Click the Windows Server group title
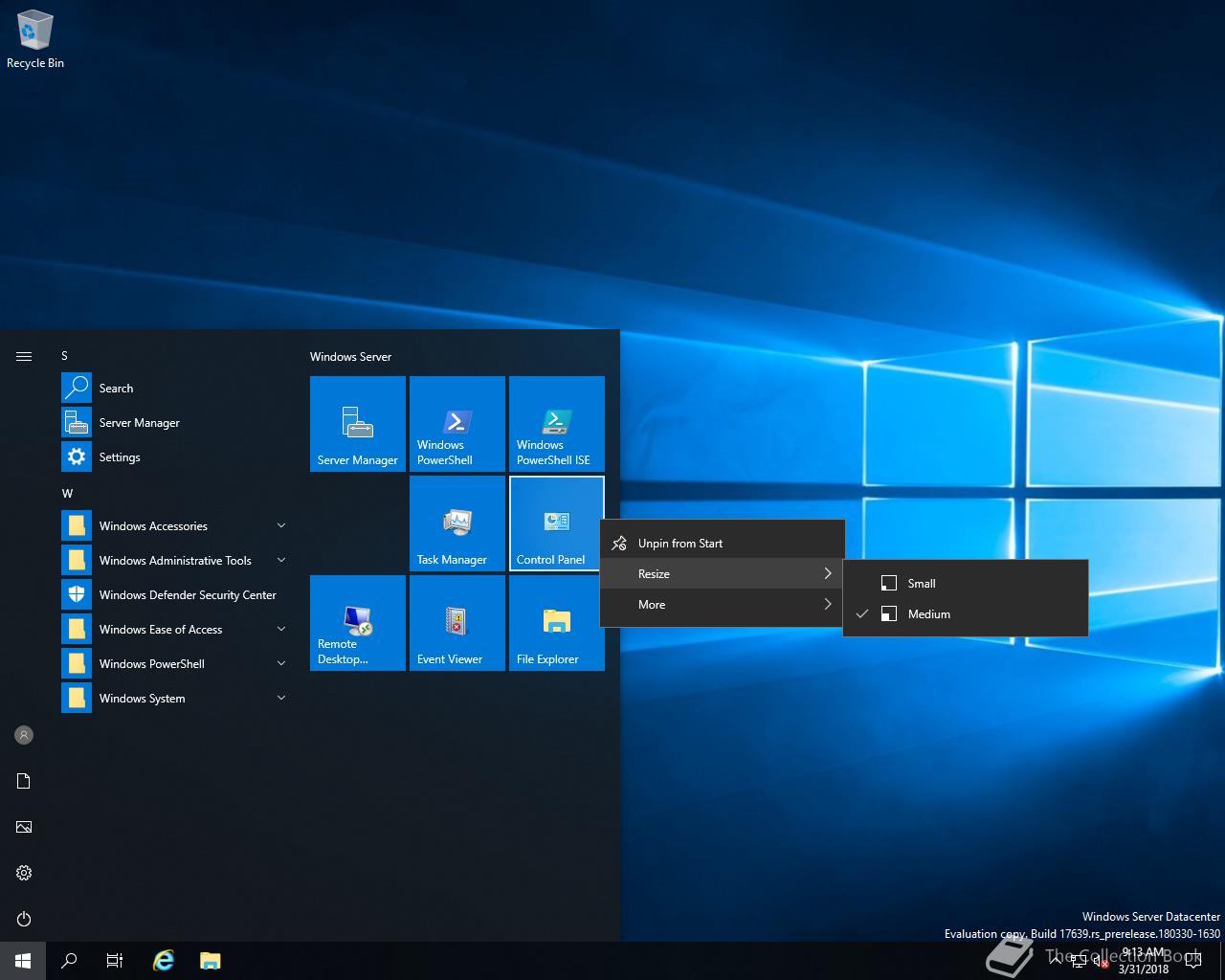Viewport: 1225px width, 980px height. click(351, 357)
